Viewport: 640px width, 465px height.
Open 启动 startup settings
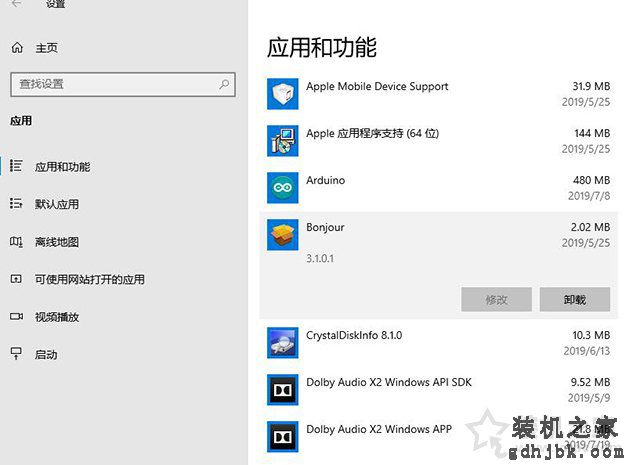46,355
